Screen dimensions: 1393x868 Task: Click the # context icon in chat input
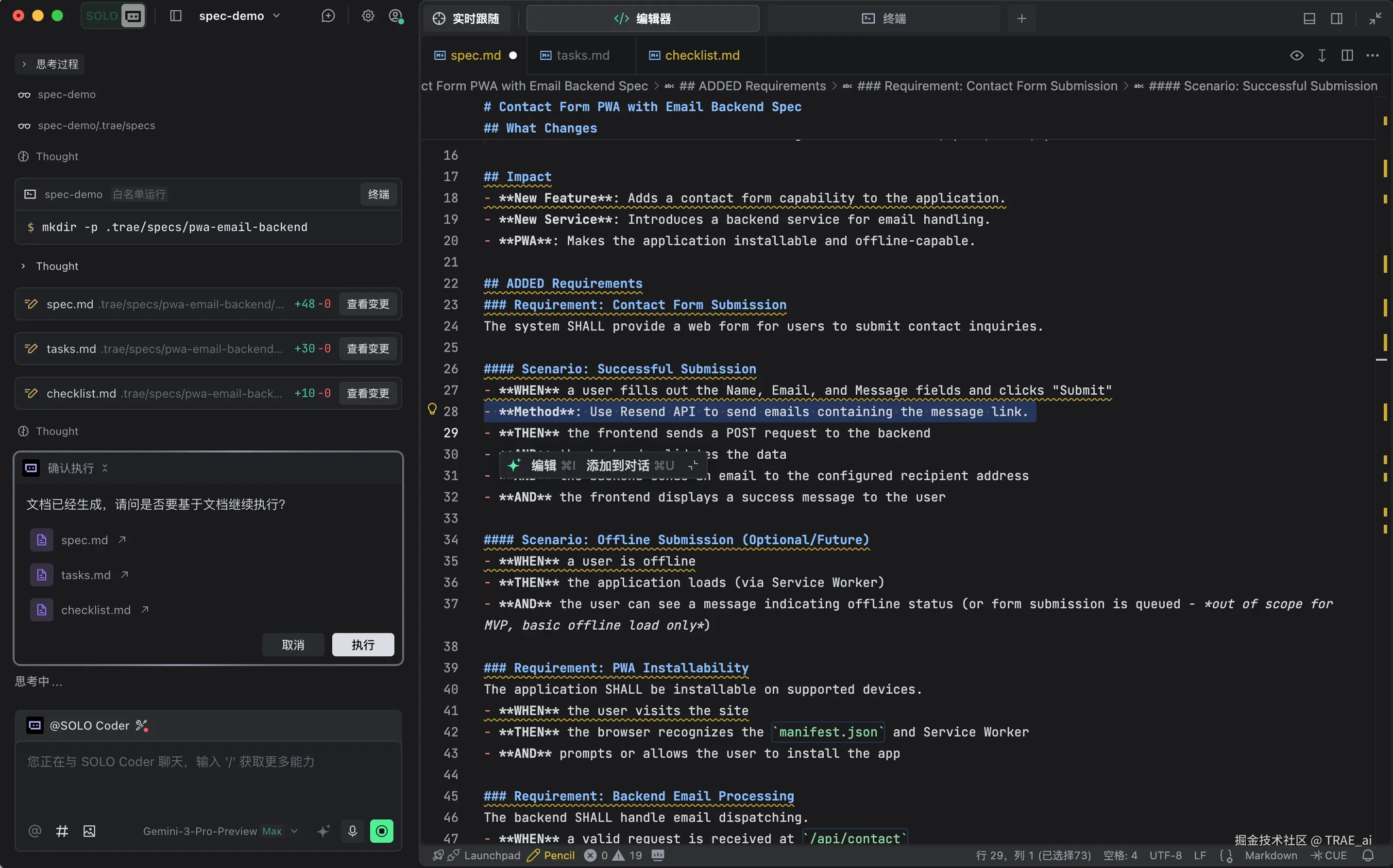[62, 831]
